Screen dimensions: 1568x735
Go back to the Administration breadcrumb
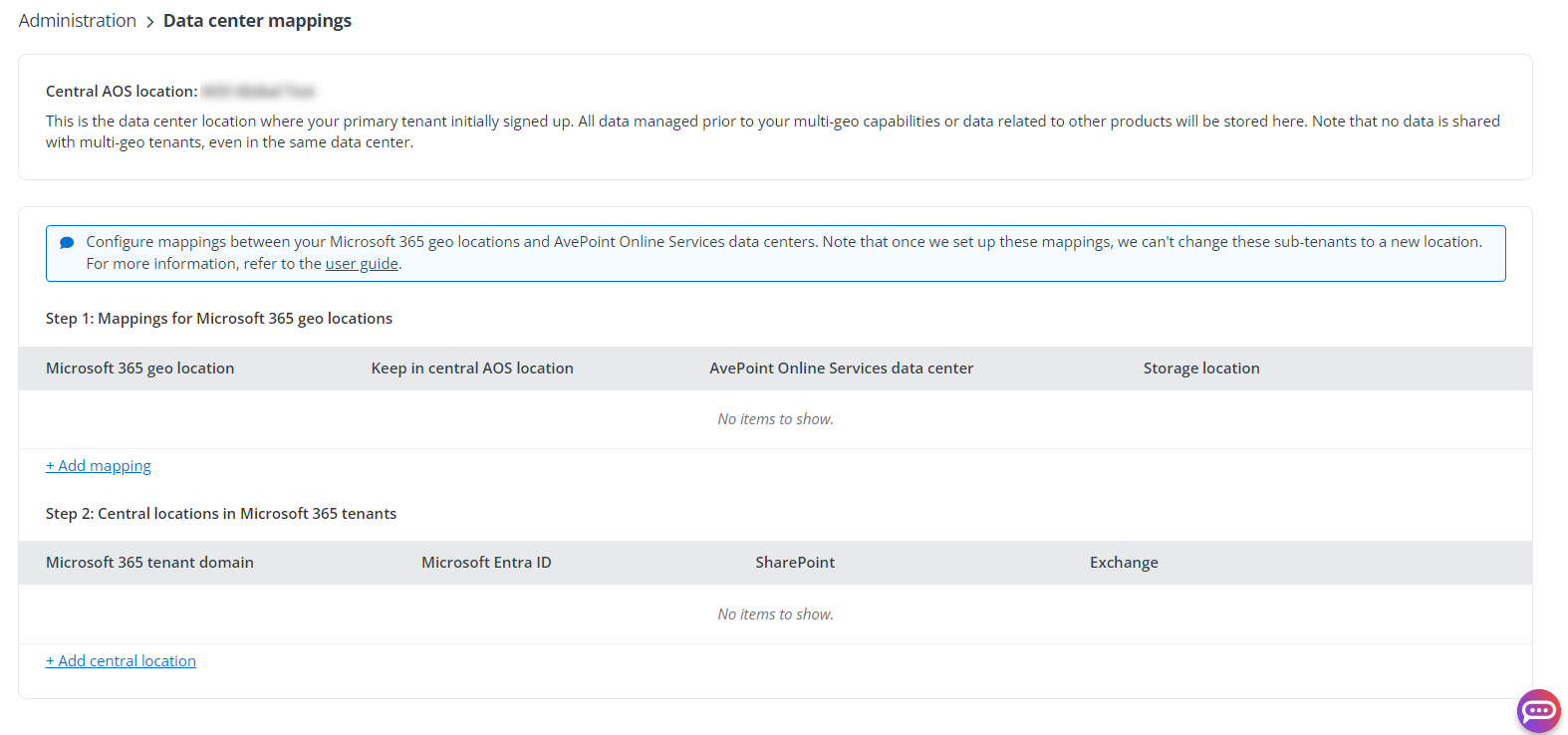(x=77, y=21)
